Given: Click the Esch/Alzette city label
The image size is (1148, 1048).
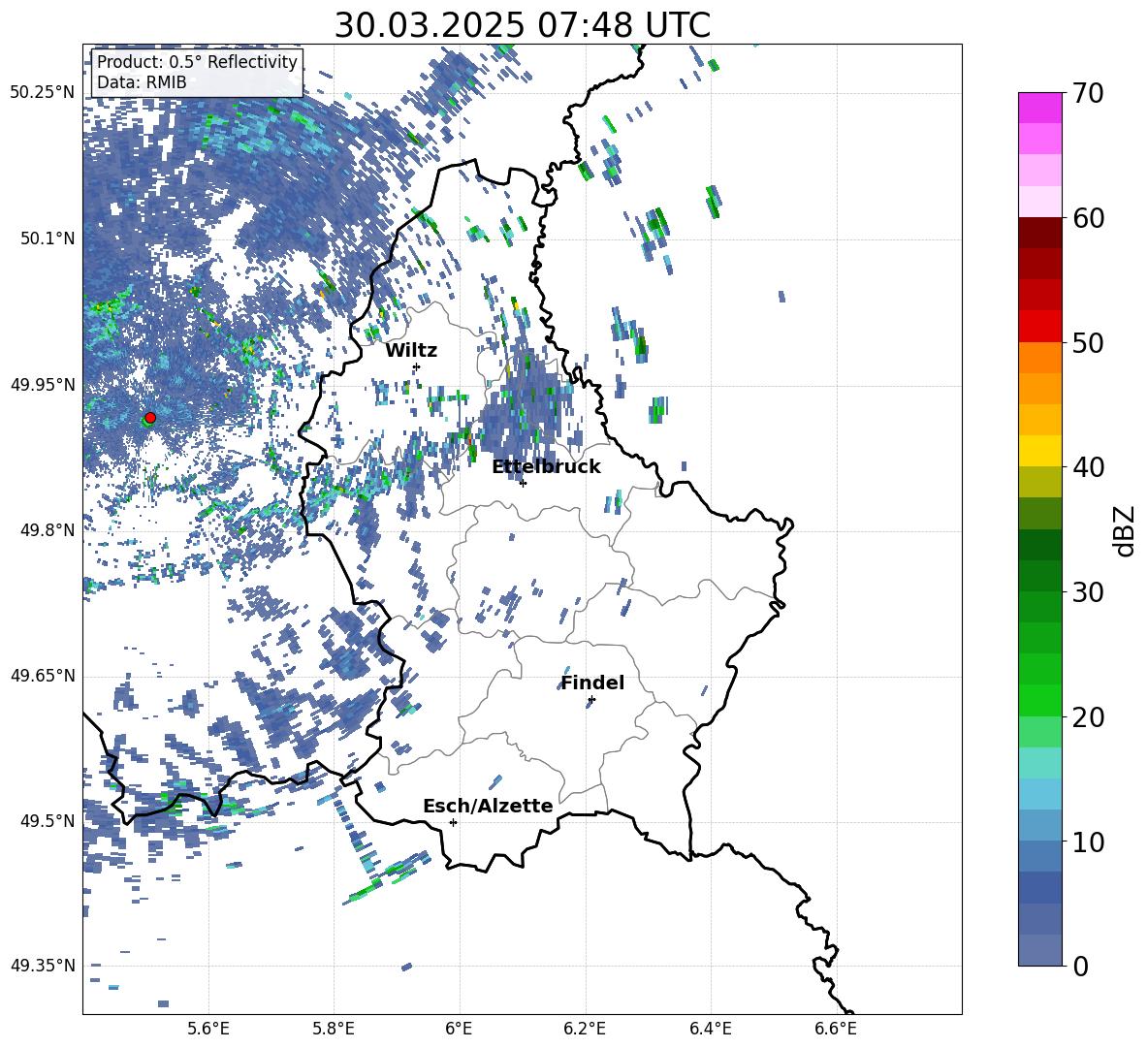Looking at the screenshot, I should tap(488, 806).
